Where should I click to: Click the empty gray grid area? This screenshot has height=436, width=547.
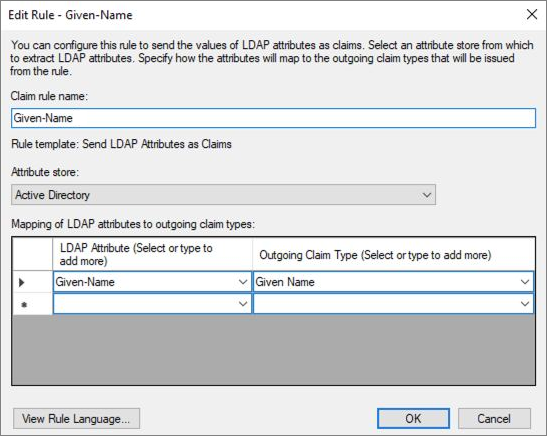pyautogui.click(x=274, y=349)
